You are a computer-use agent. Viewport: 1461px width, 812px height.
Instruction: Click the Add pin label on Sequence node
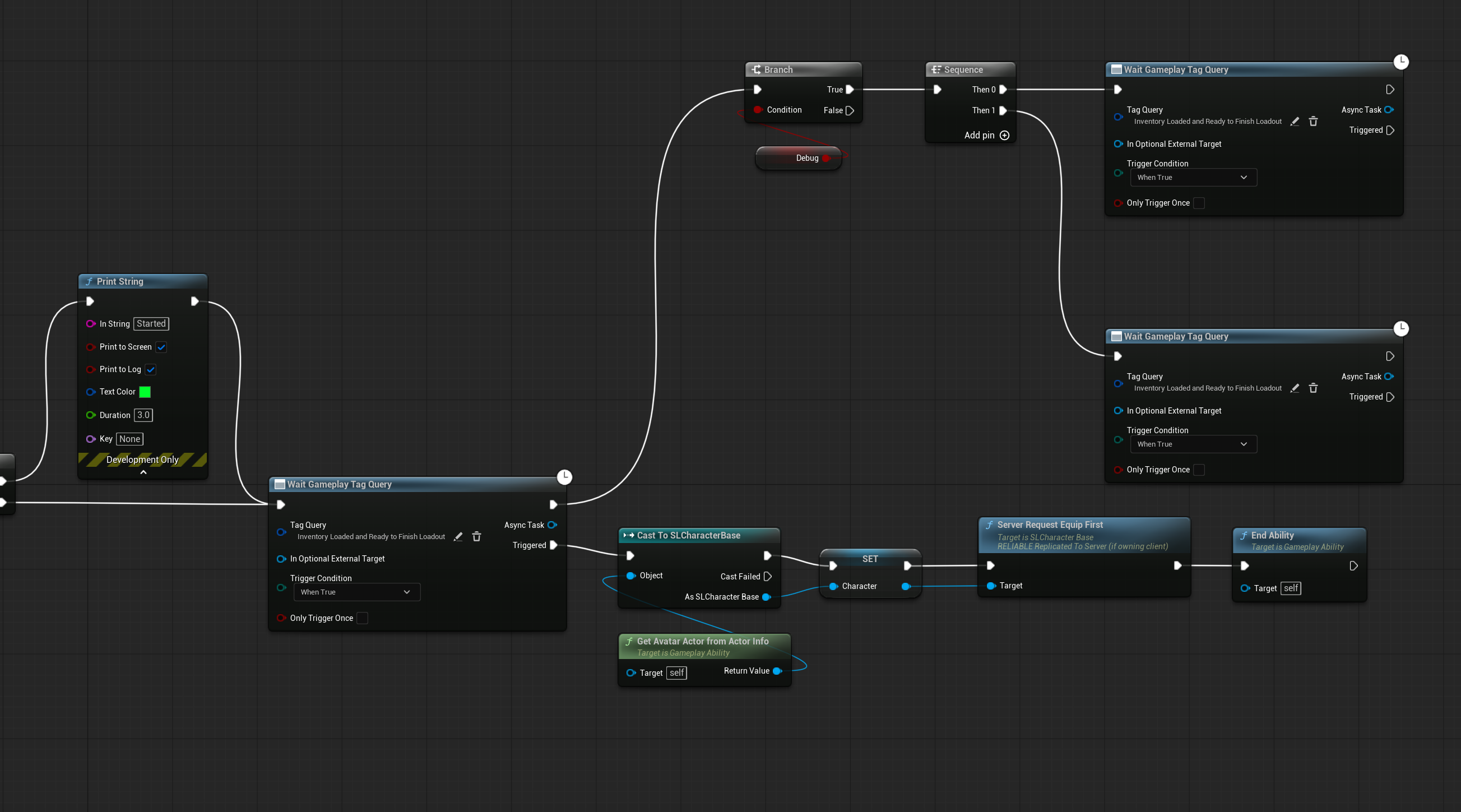[979, 135]
